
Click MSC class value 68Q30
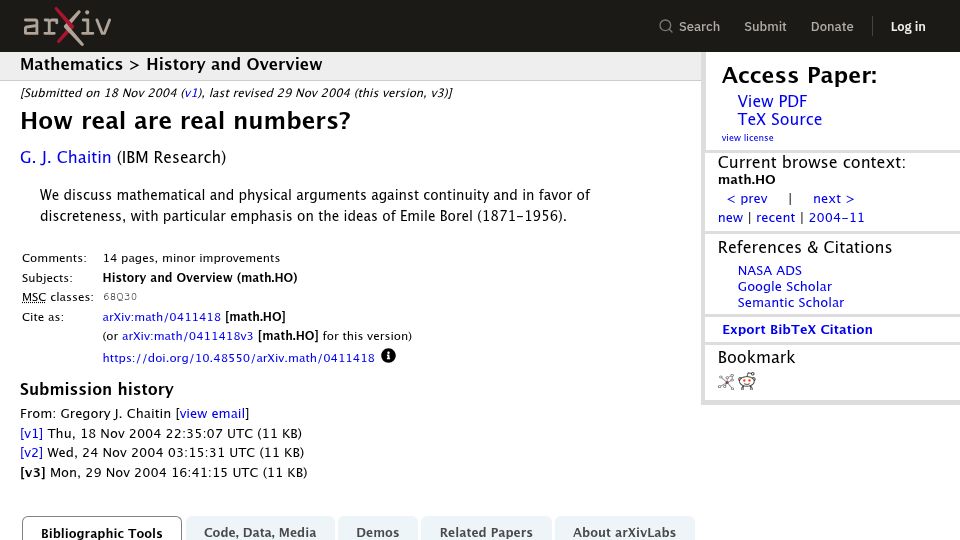click(x=120, y=297)
